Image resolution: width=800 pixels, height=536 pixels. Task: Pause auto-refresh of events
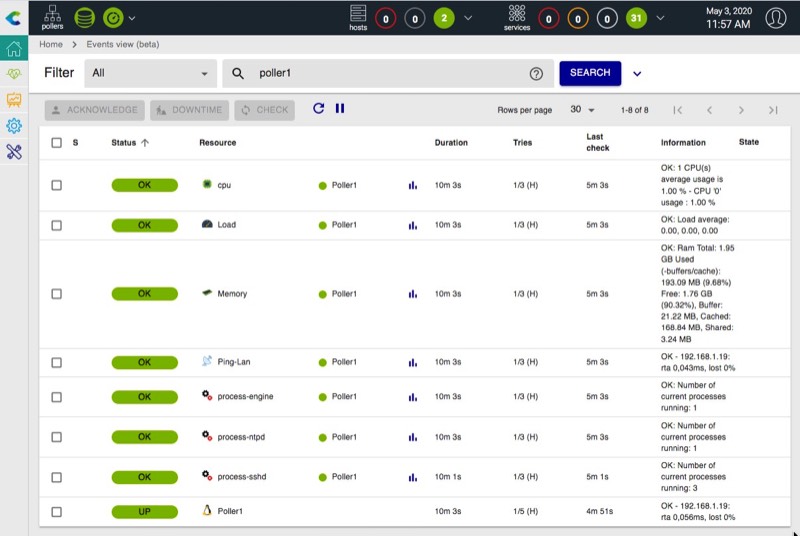[340, 109]
